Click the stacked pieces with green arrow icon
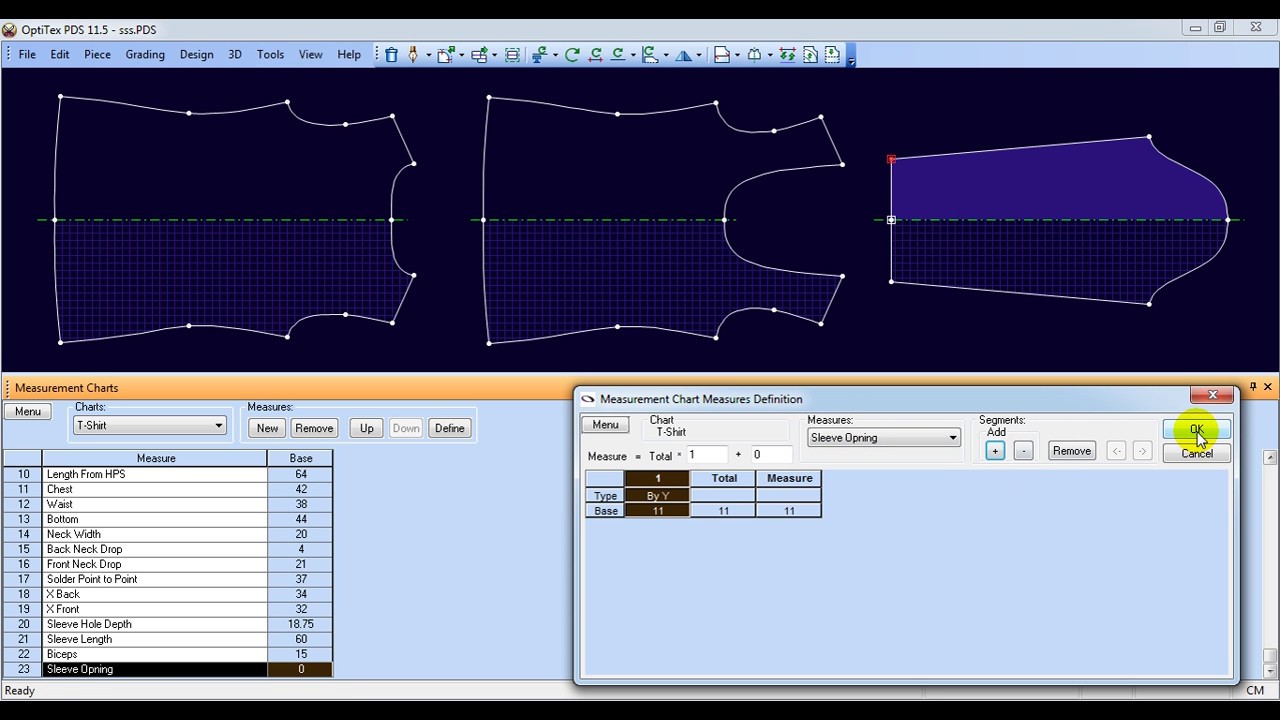This screenshot has height=720, width=1280. (479, 55)
